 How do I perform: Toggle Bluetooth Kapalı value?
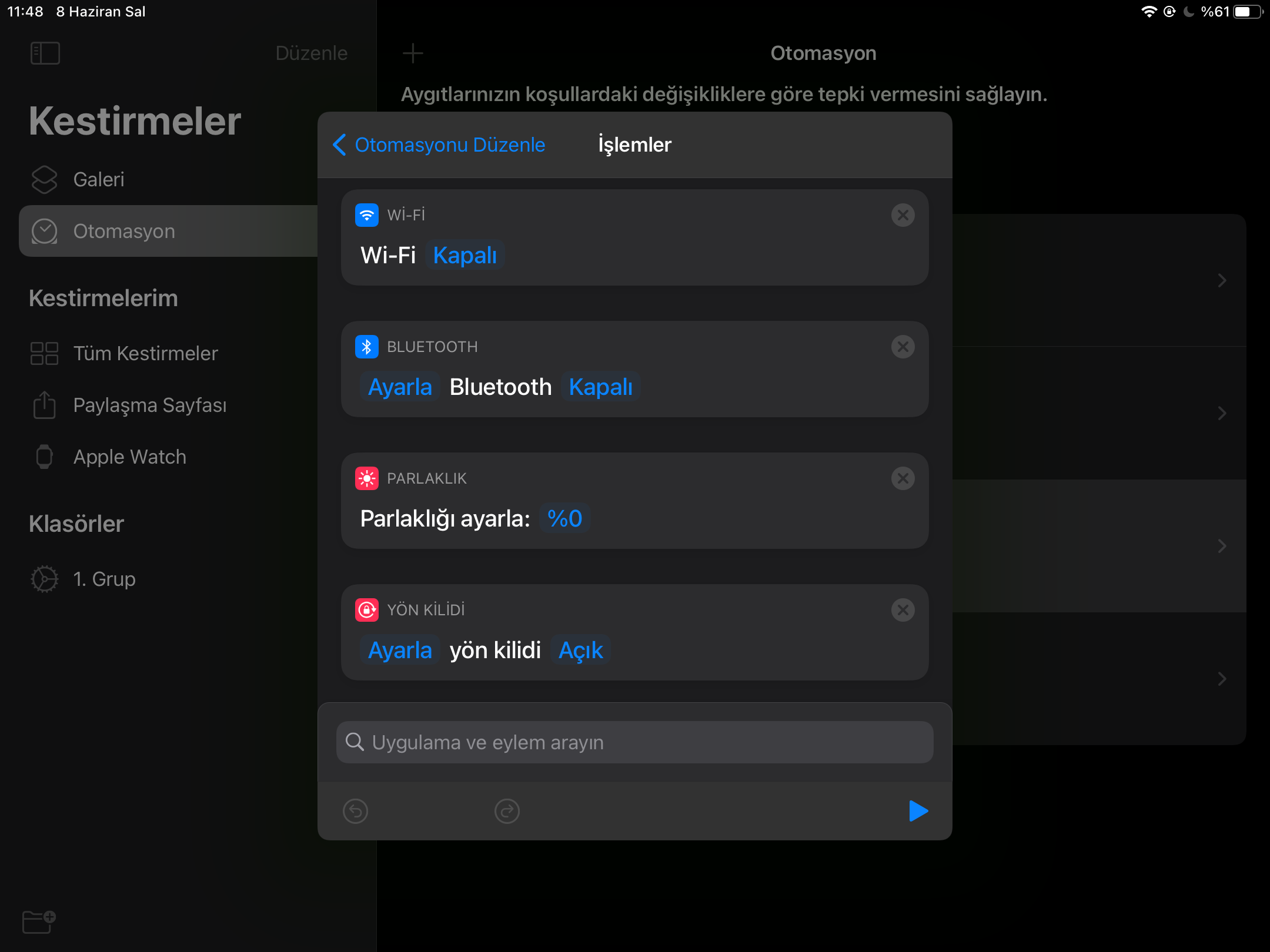coord(601,387)
